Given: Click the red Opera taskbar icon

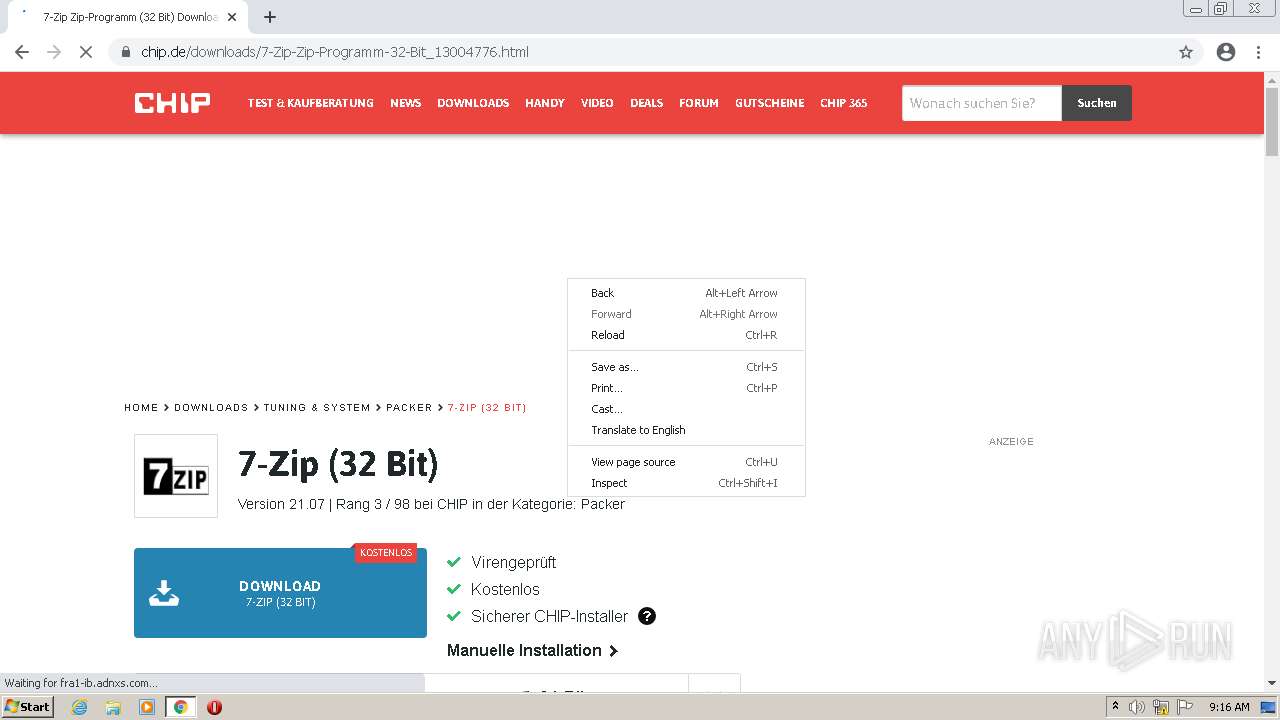Looking at the screenshot, I should [x=214, y=707].
